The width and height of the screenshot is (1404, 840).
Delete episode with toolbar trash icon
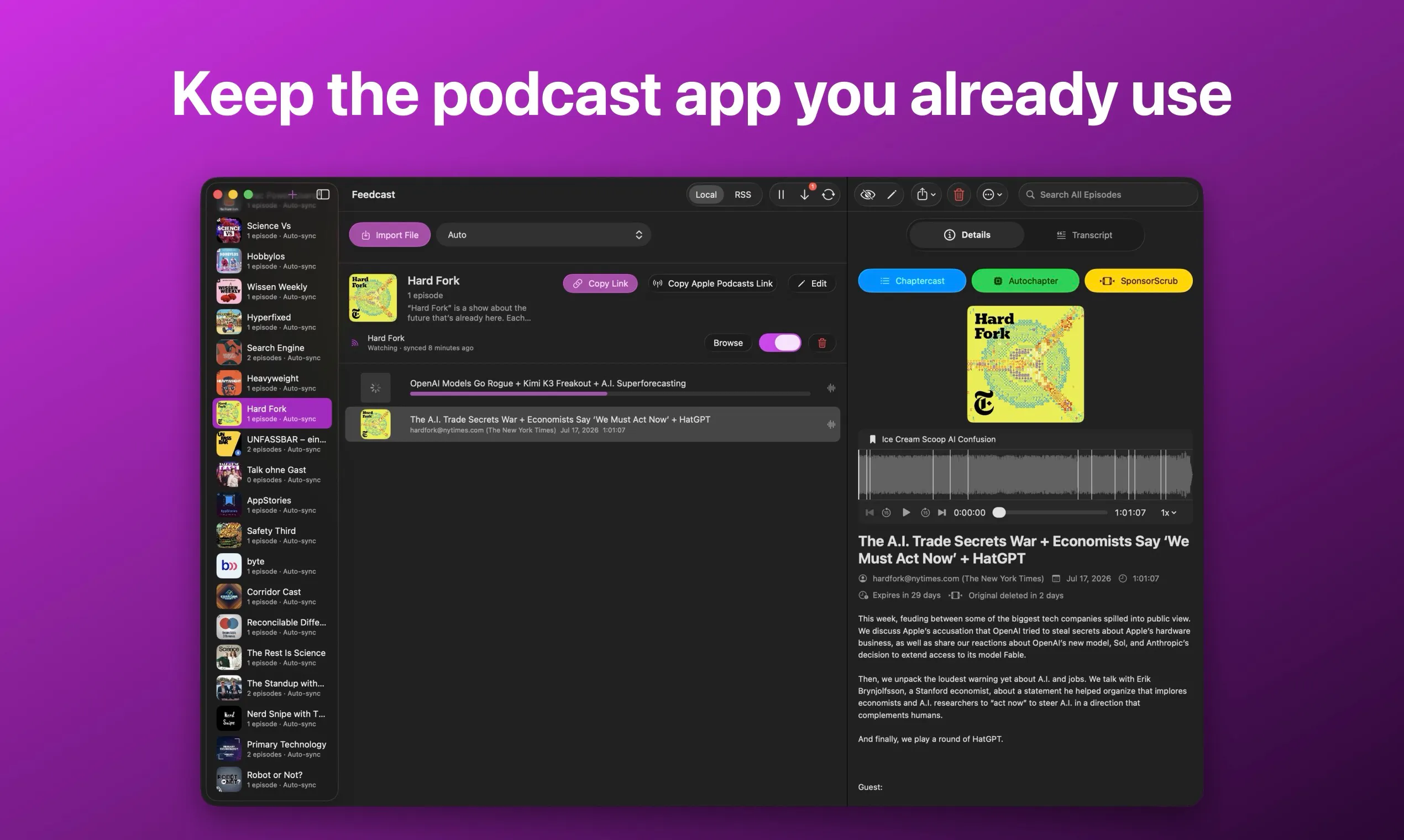(x=958, y=194)
